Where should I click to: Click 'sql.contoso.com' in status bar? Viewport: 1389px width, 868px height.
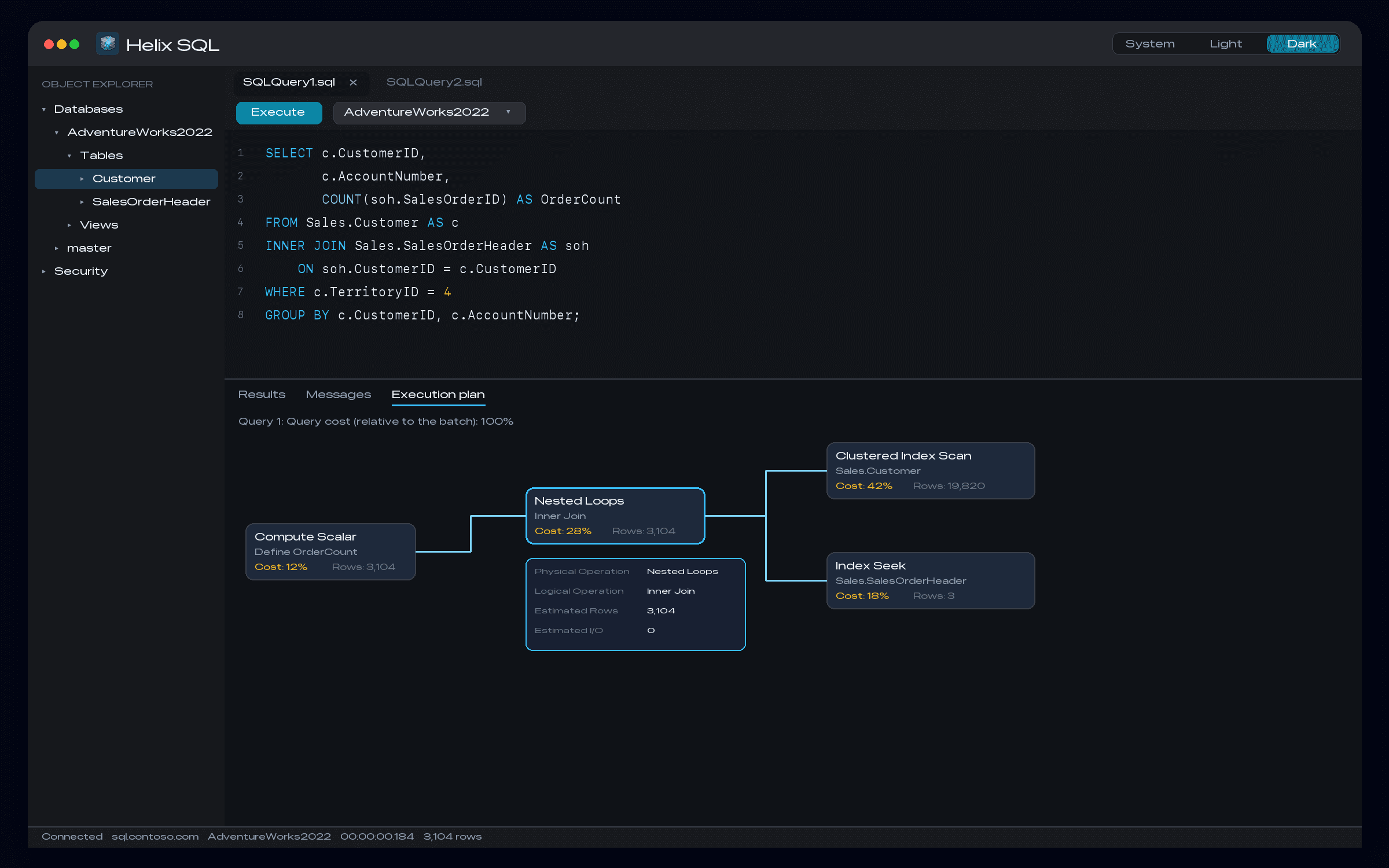155,837
